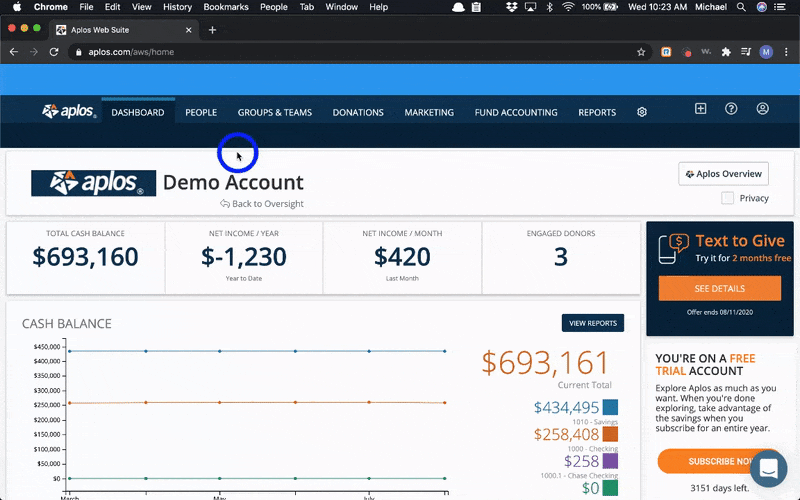The image size is (800, 500).
Task: Click the $693,161 current total value
Action: coord(545,363)
